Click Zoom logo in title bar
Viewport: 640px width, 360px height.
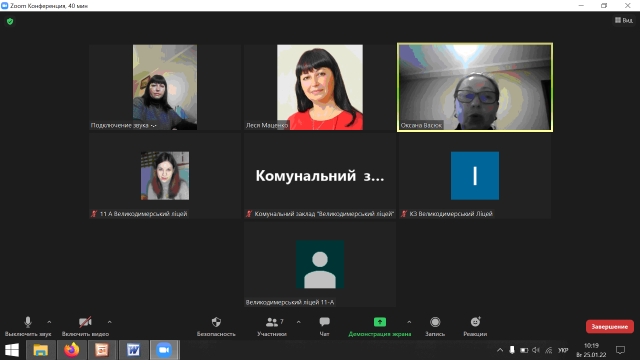pyautogui.click(x=5, y=6)
